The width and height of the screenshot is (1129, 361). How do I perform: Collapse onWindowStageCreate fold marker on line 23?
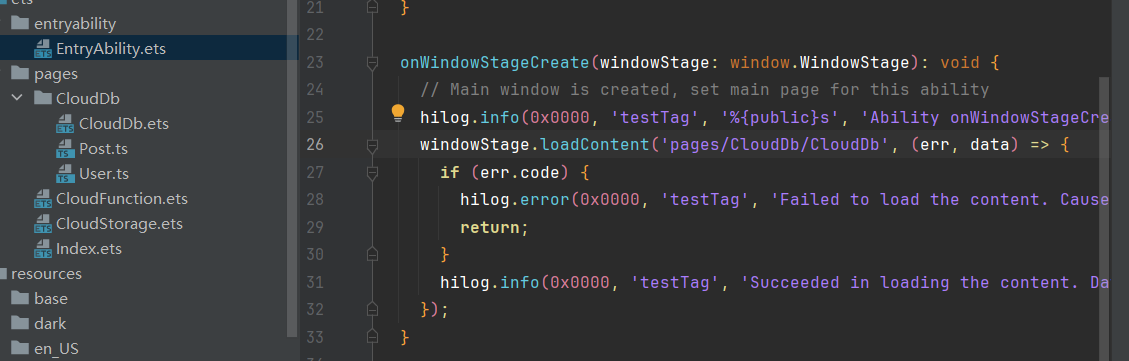tap(372, 63)
